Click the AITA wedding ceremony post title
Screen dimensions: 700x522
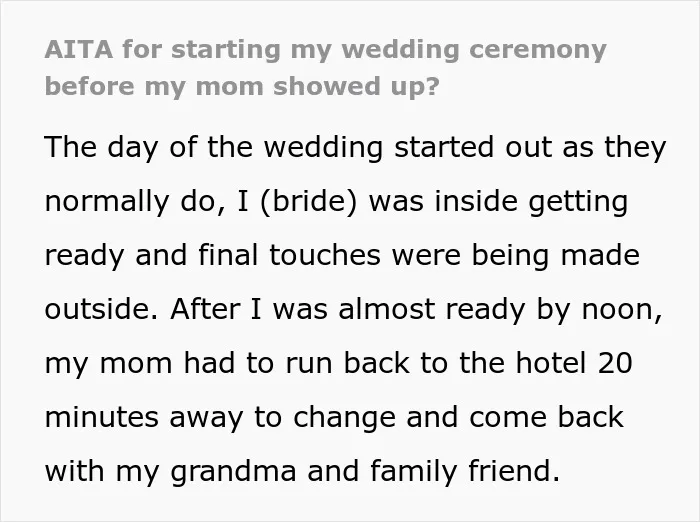coord(325,68)
